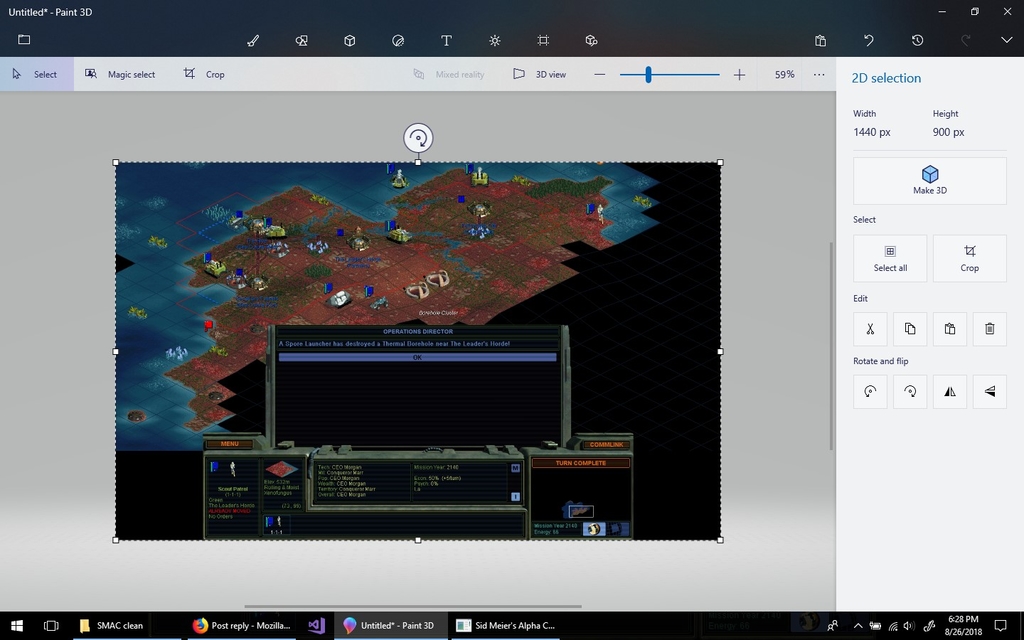1024x640 pixels.
Task: Click the Cut scissors icon
Action: (870, 329)
